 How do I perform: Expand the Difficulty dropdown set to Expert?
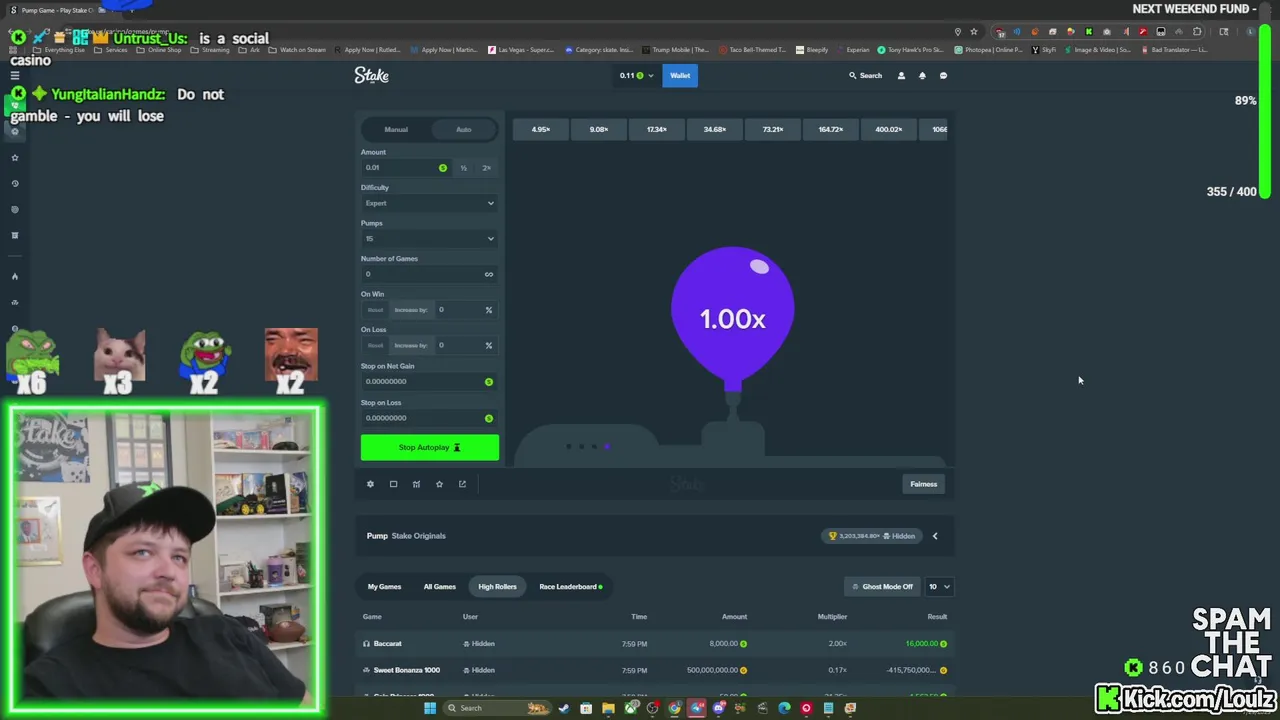(x=429, y=203)
